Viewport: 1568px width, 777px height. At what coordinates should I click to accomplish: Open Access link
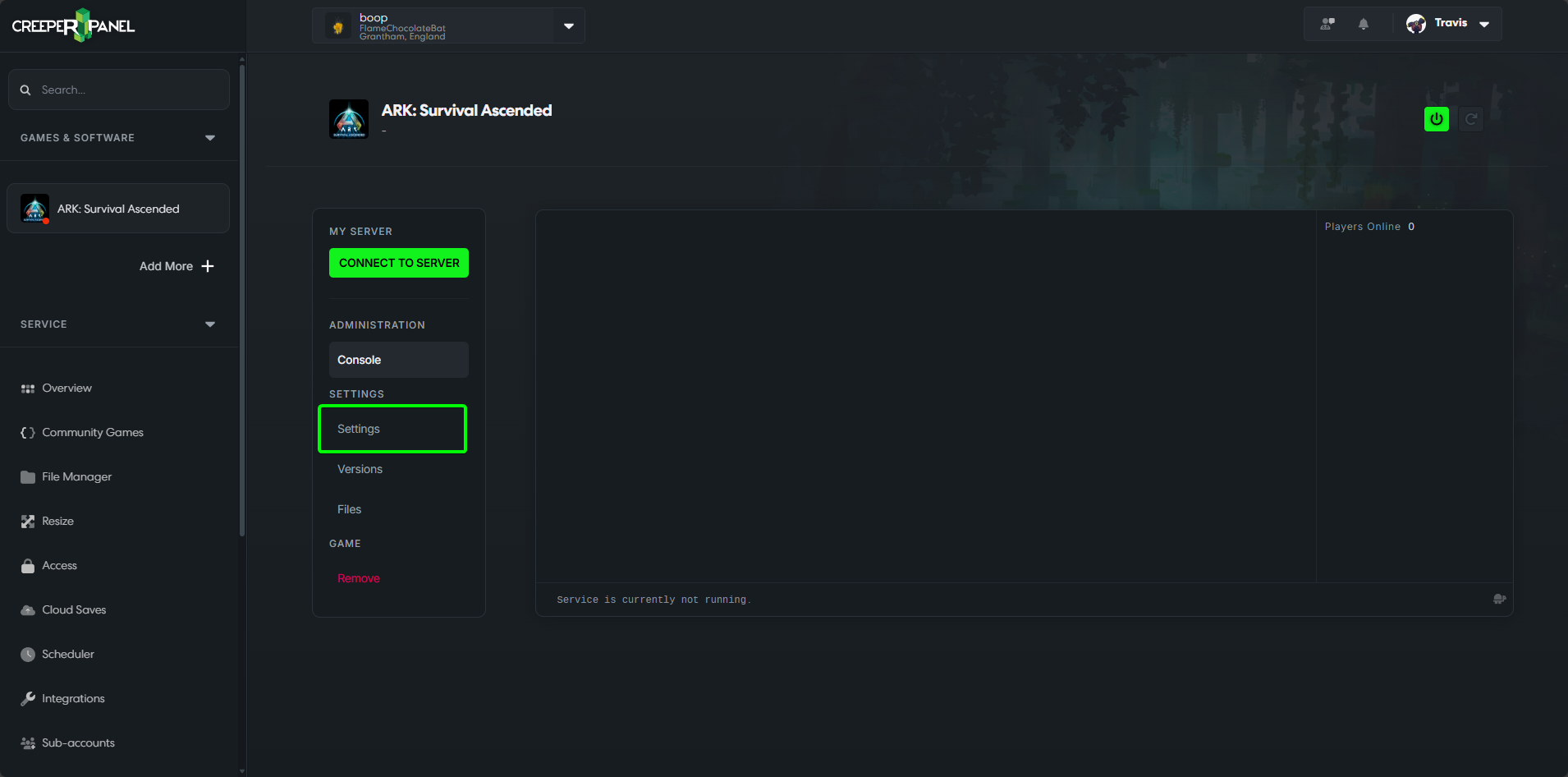[x=59, y=566]
